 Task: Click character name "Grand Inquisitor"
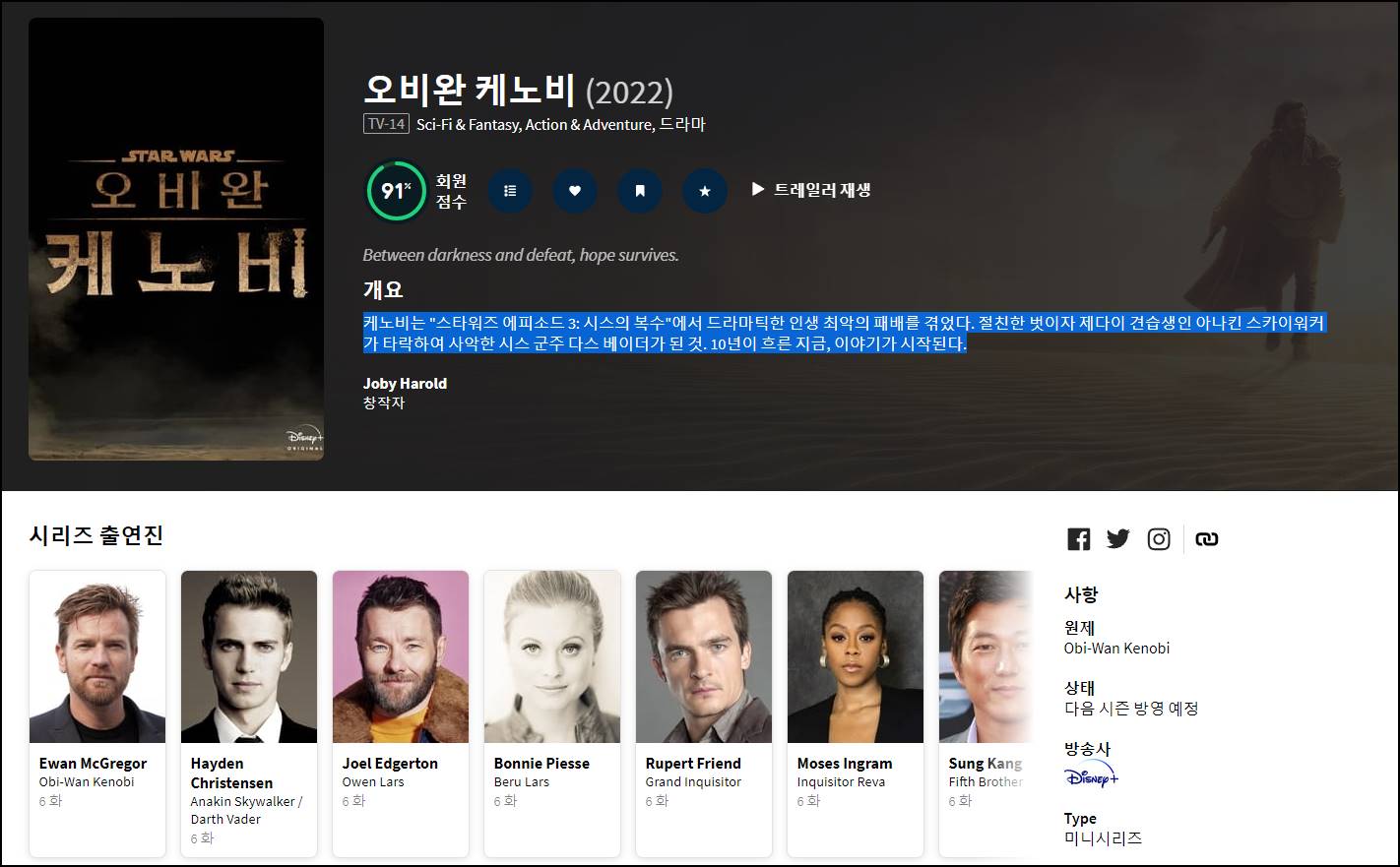click(x=693, y=782)
